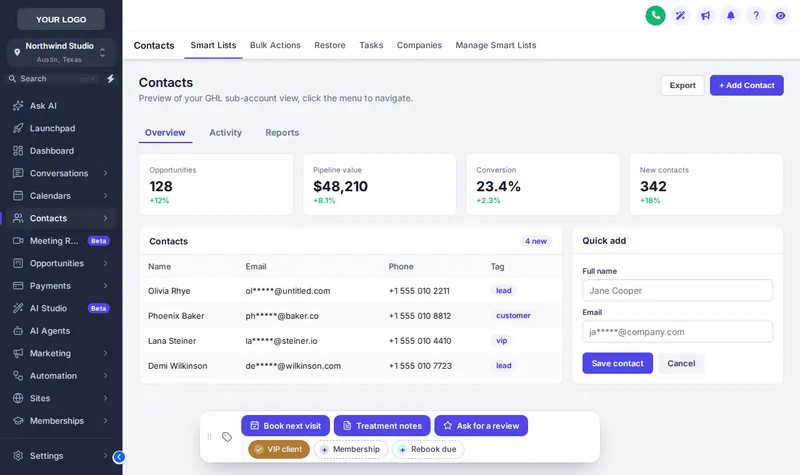The image size is (800, 475).
Task: Expand the Settings submenu chevron
Action: pyautogui.click(x=105, y=456)
